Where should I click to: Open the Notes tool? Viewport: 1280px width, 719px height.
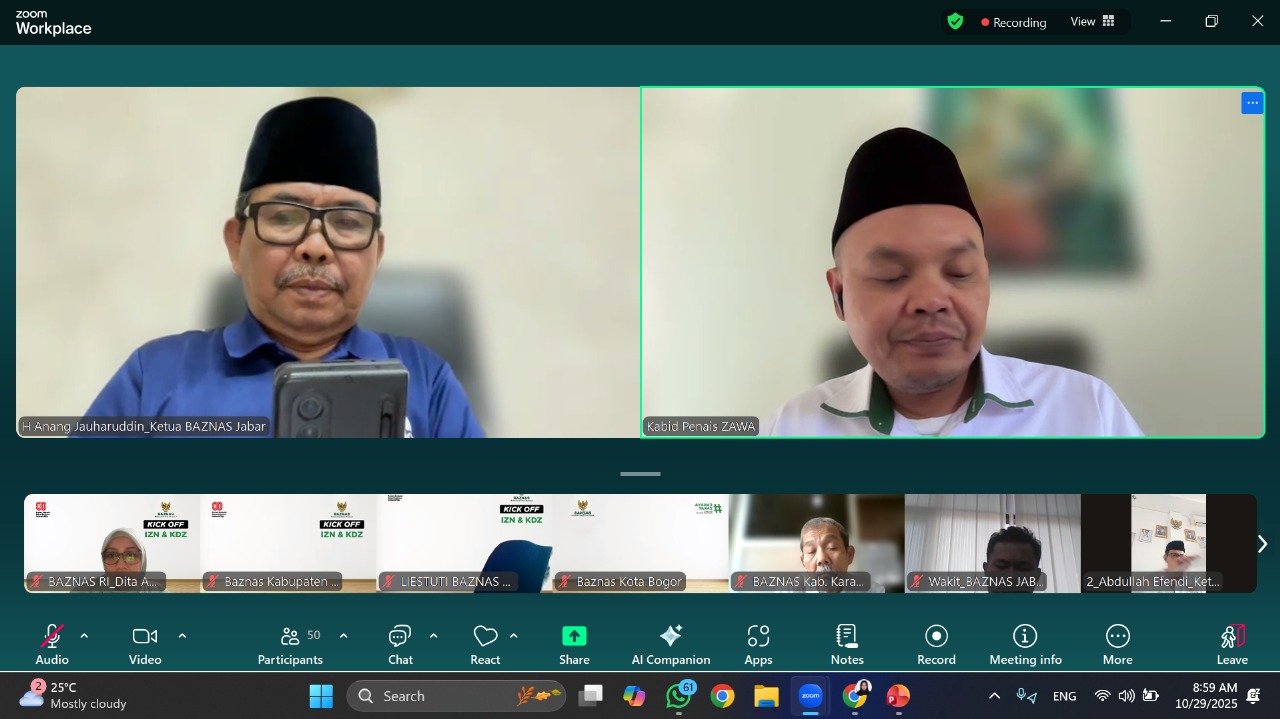pyautogui.click(x=846, y=644)
